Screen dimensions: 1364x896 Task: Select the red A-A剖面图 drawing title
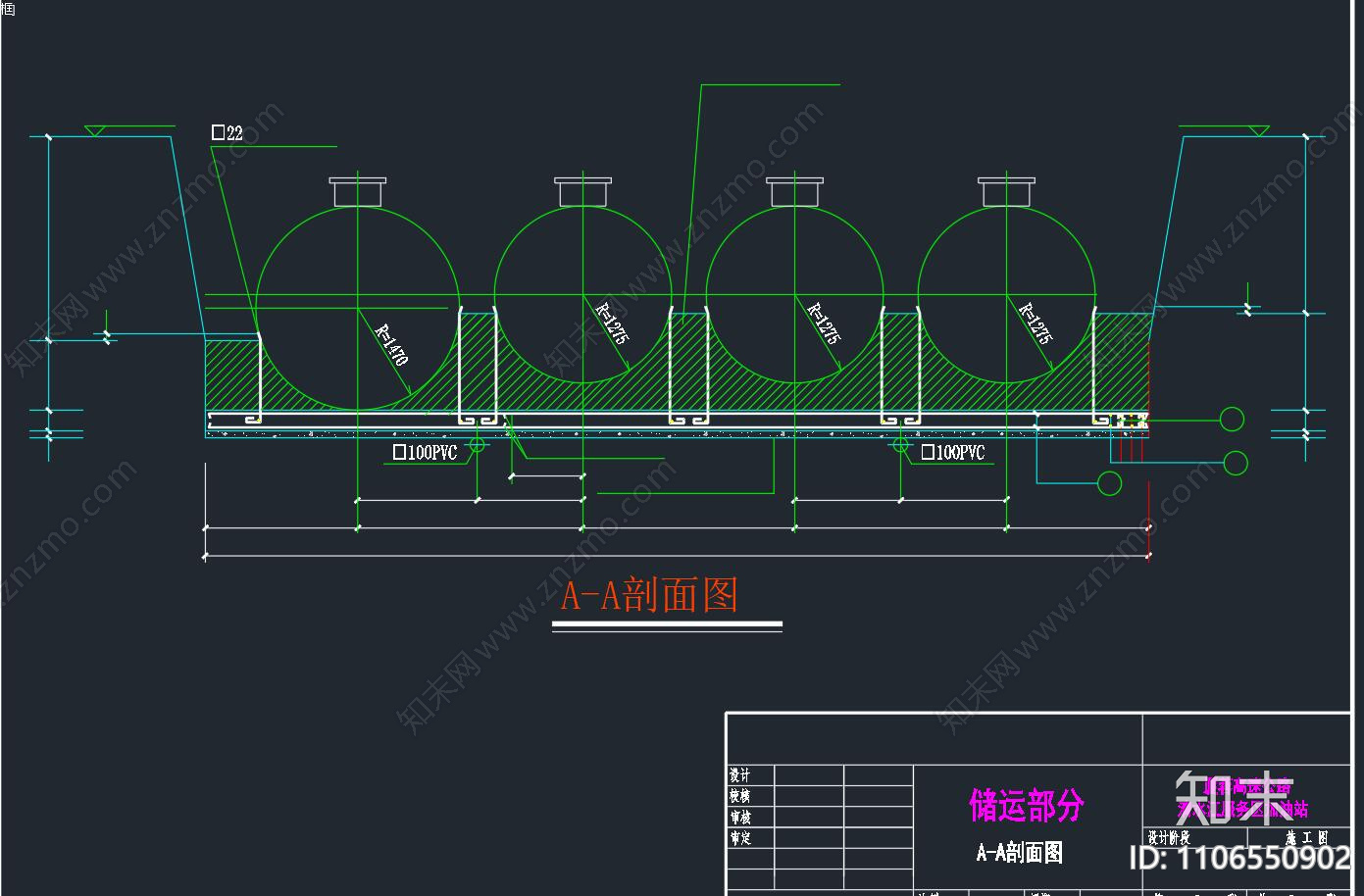point(649,594)
